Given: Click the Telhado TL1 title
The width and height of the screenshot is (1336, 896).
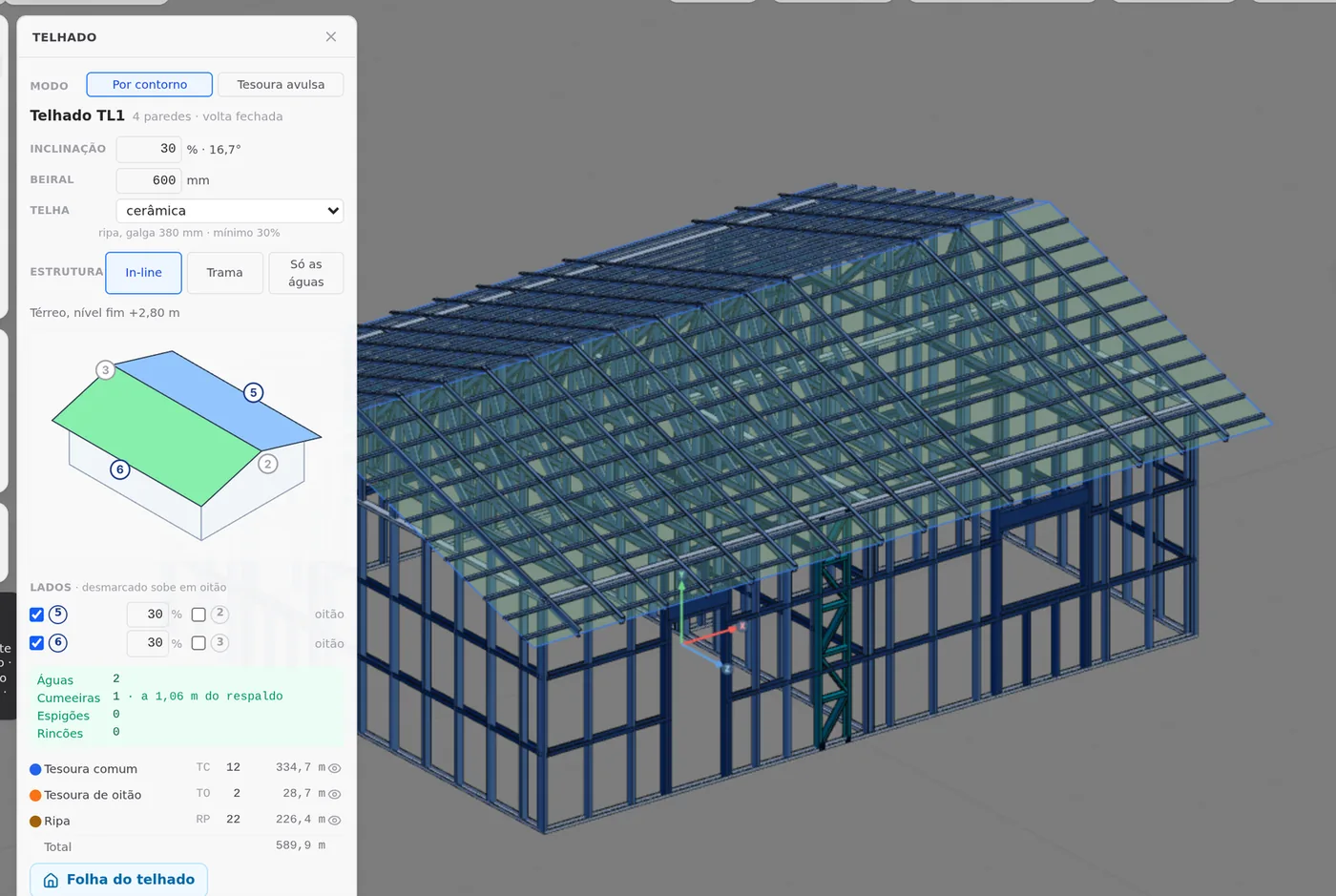Looking at the screenshot, I should (x=77, y=115).
